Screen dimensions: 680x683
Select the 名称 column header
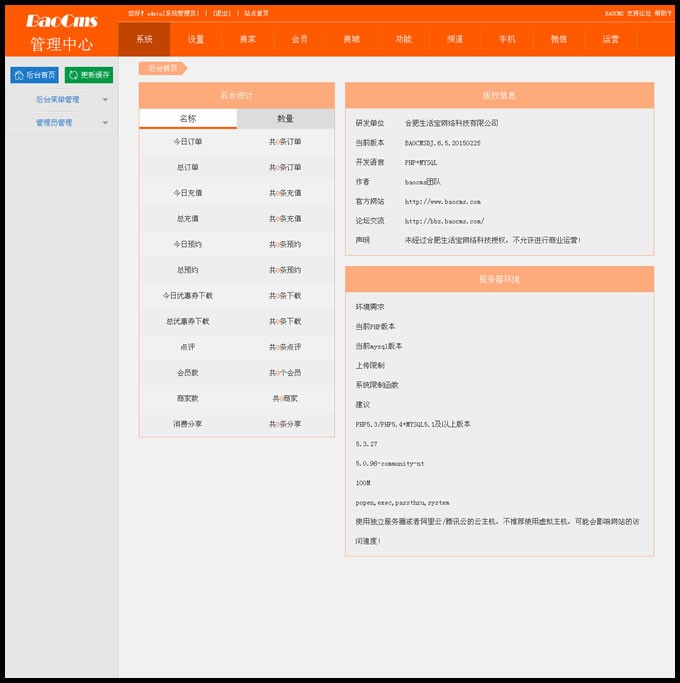pyautogui.click(x=188, y=118)
